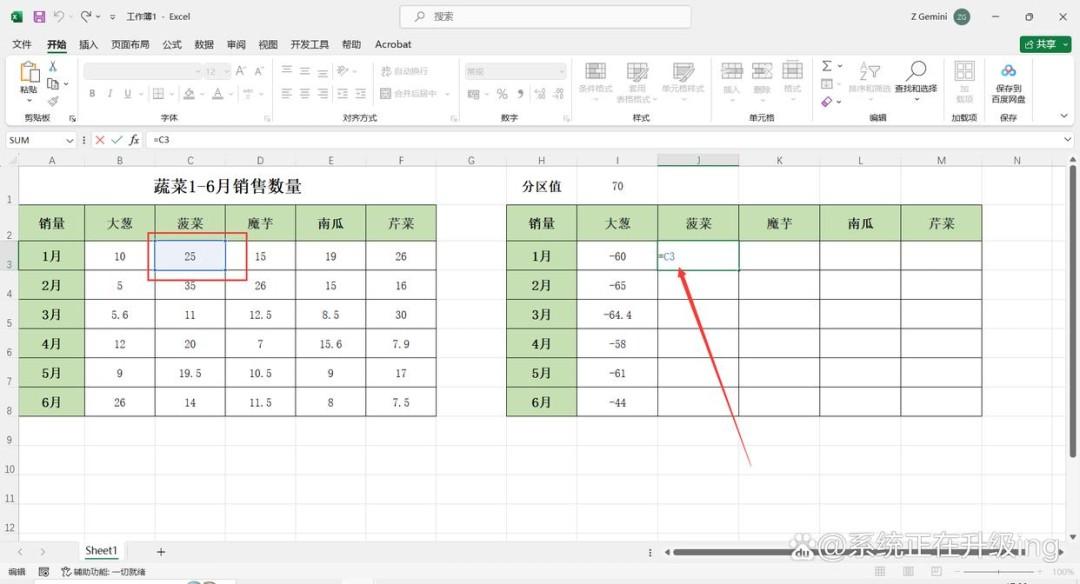Image resolution: width=1080 pixels, height=584 pixels.
Task: Select the Sheet1 tab
Action: [x=101, y=551]
